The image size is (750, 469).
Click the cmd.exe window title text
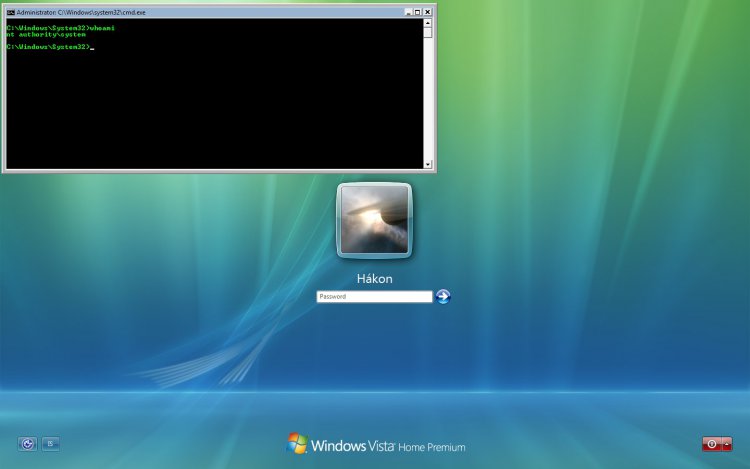(81, 12)
